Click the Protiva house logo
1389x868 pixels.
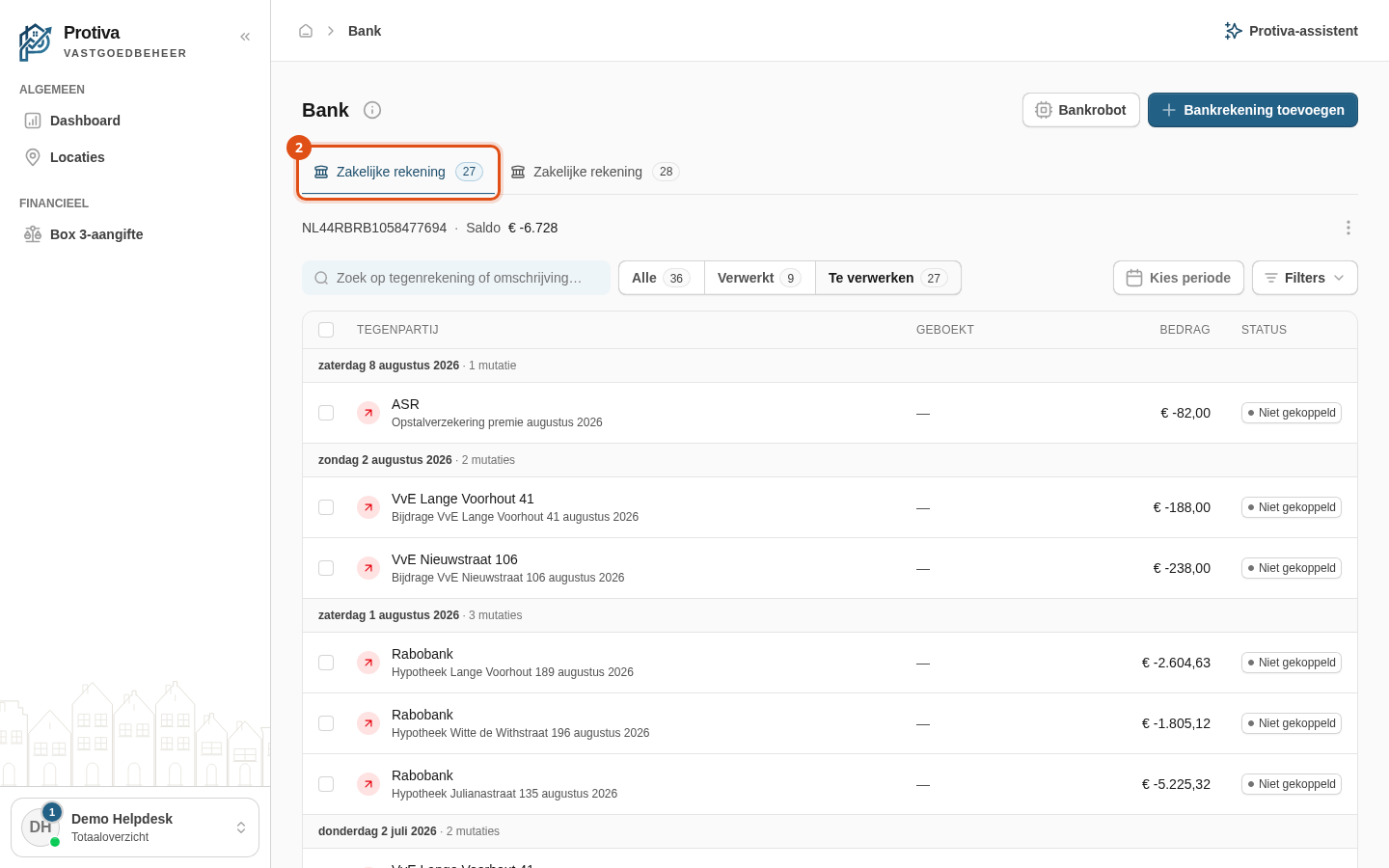click(x=36, y=42)
